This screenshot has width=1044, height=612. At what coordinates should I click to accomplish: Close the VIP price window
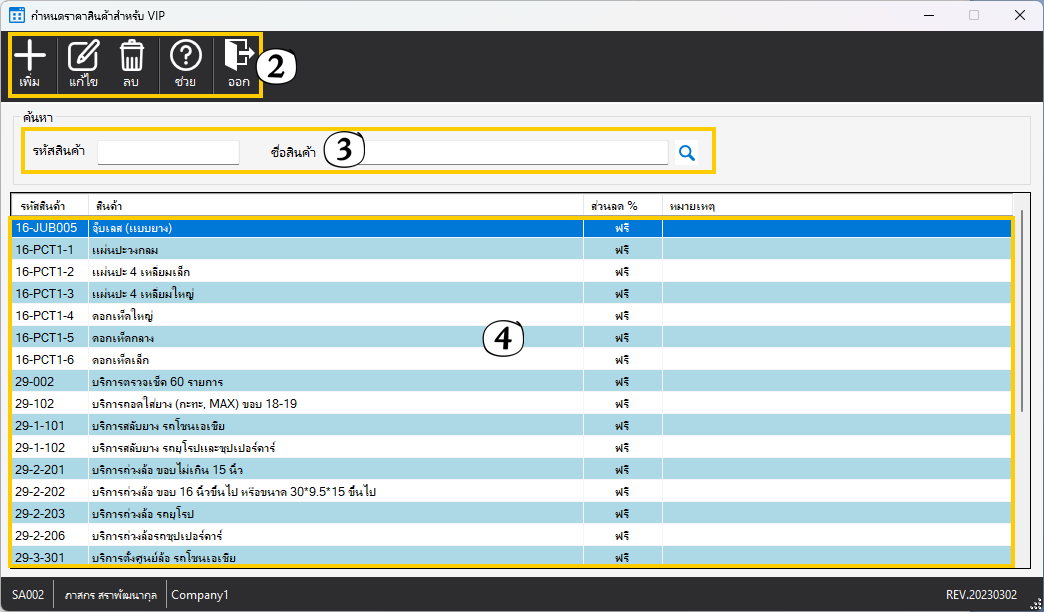point(1020,15)
